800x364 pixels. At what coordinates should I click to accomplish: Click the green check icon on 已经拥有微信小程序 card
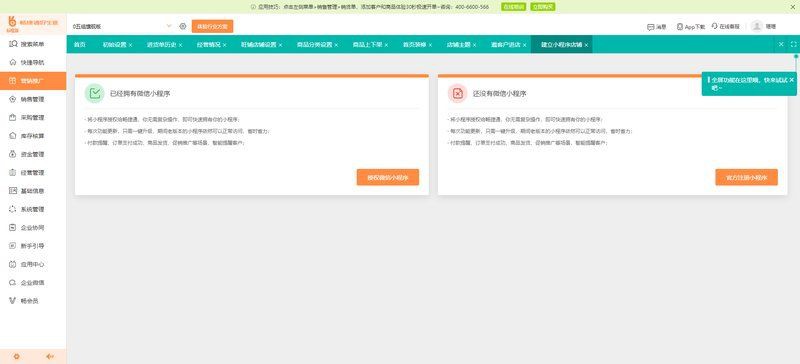94,93
